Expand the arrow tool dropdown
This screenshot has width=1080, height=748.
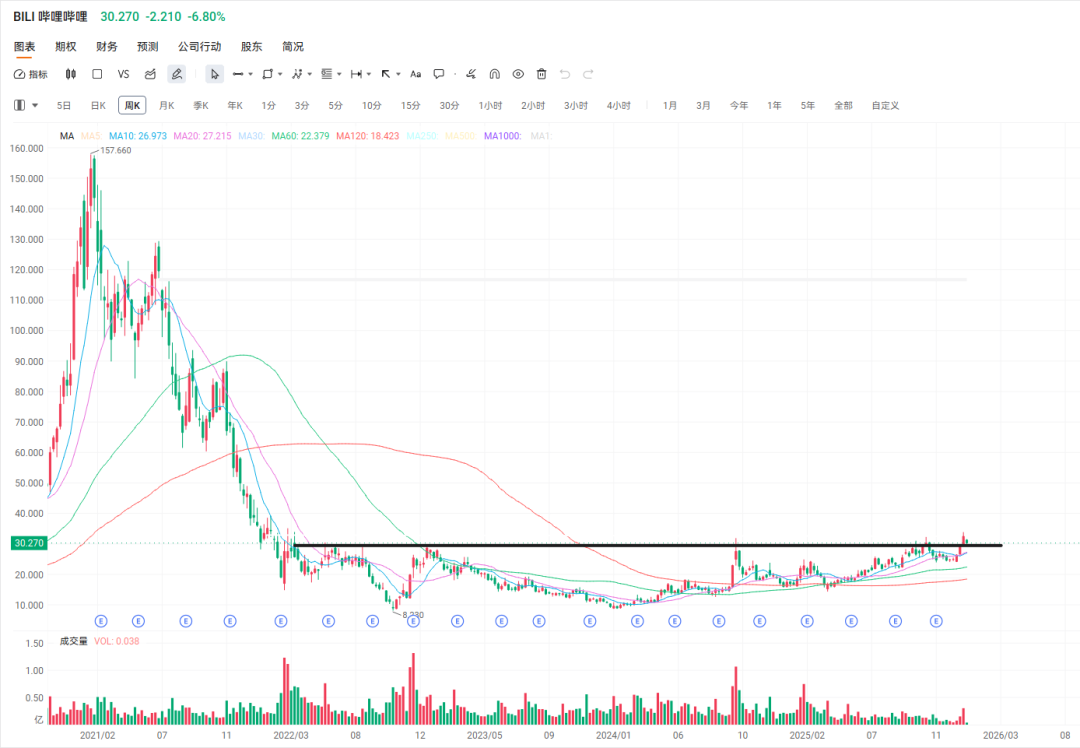point(399,74)
